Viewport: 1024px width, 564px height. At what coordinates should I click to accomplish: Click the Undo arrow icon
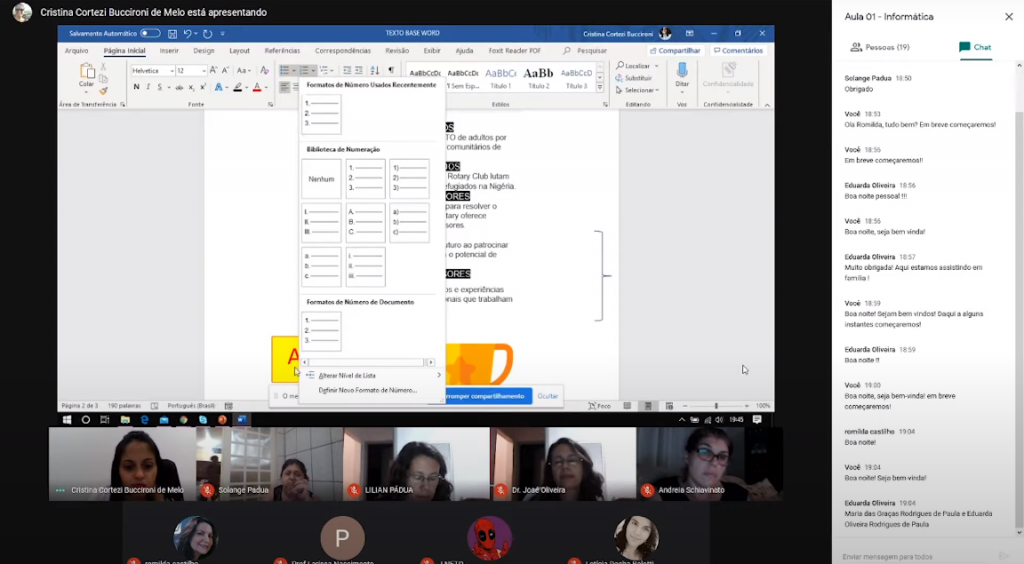click(x=187, y=33)
